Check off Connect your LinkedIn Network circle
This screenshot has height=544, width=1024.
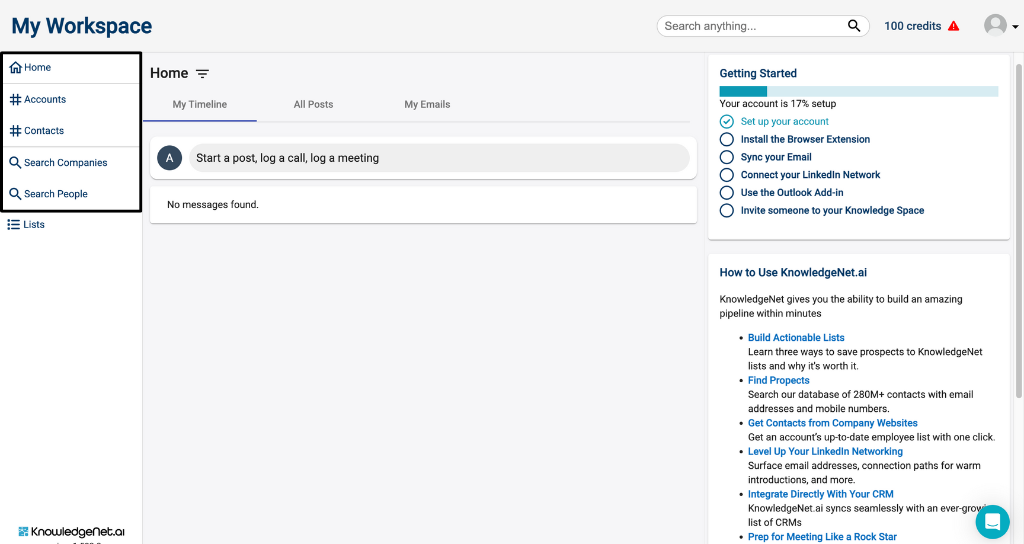click(x=727, y=174)
